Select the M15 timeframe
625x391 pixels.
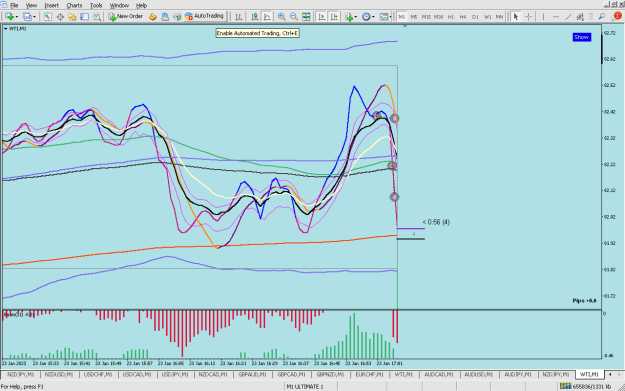426,17
